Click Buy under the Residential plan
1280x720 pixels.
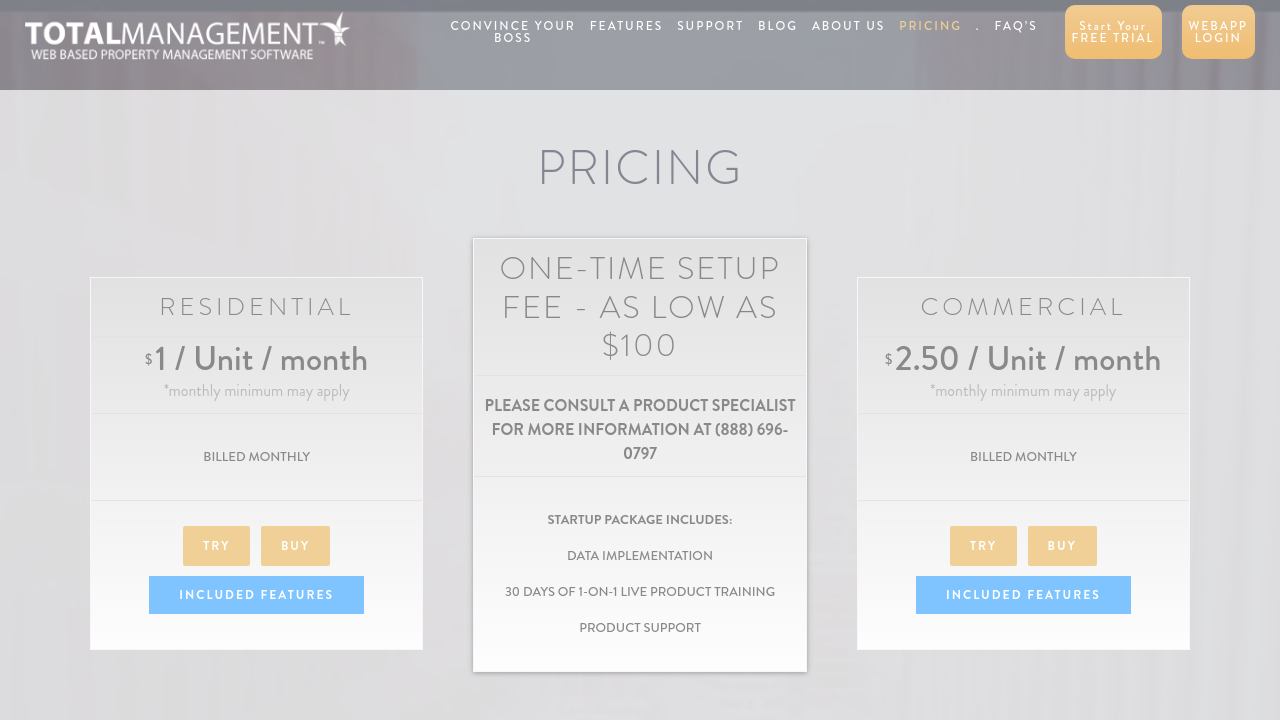pos(295,546)
